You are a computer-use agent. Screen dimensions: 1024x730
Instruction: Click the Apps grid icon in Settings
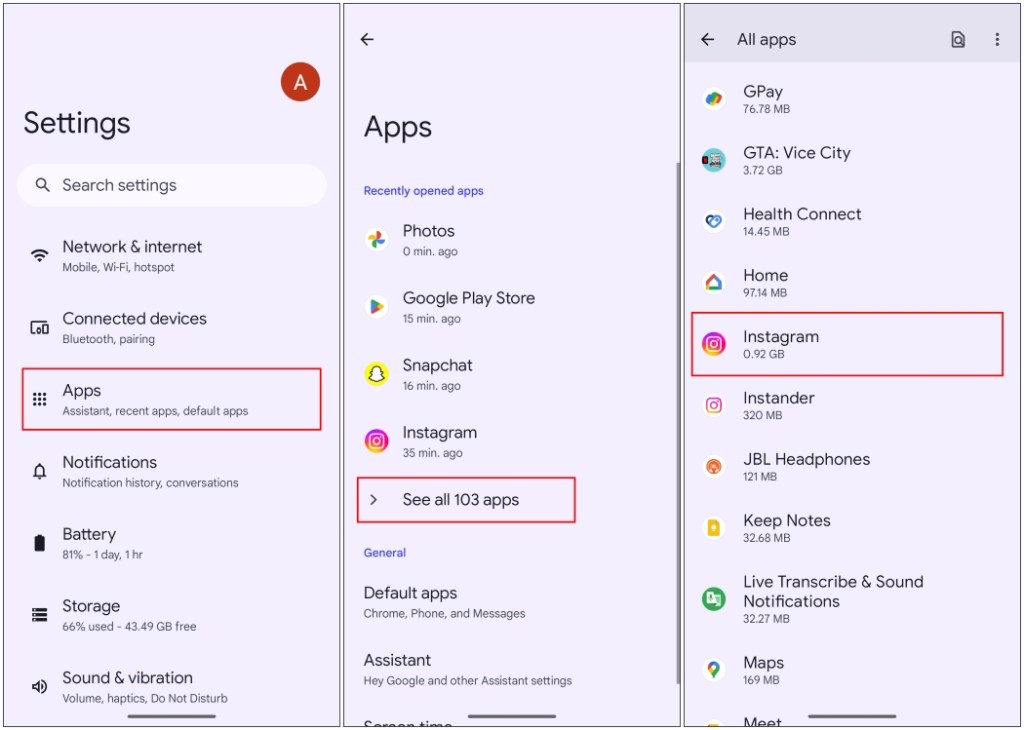40,399
